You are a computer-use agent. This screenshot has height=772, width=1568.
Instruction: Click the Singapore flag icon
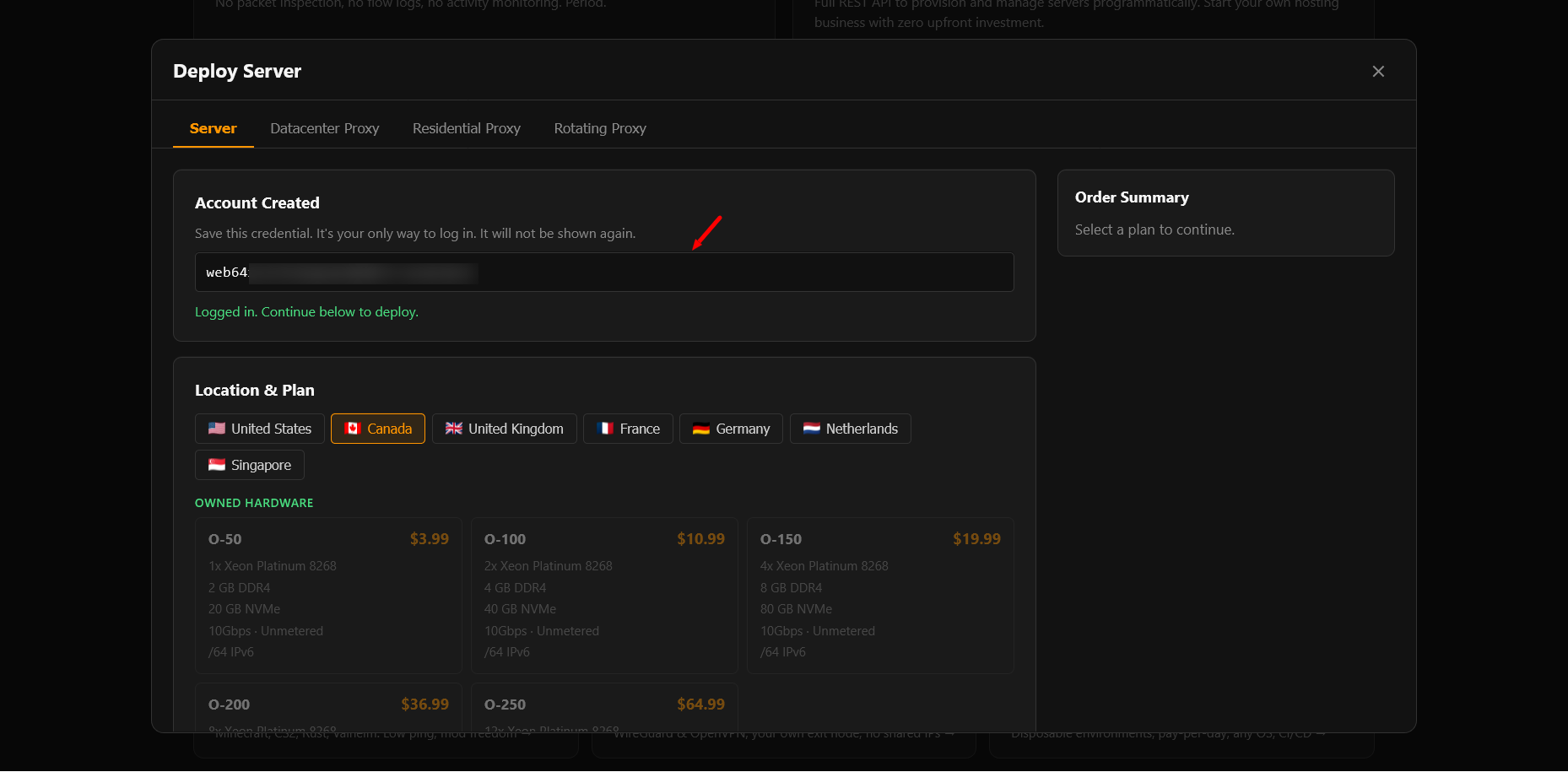click(217, 465)
